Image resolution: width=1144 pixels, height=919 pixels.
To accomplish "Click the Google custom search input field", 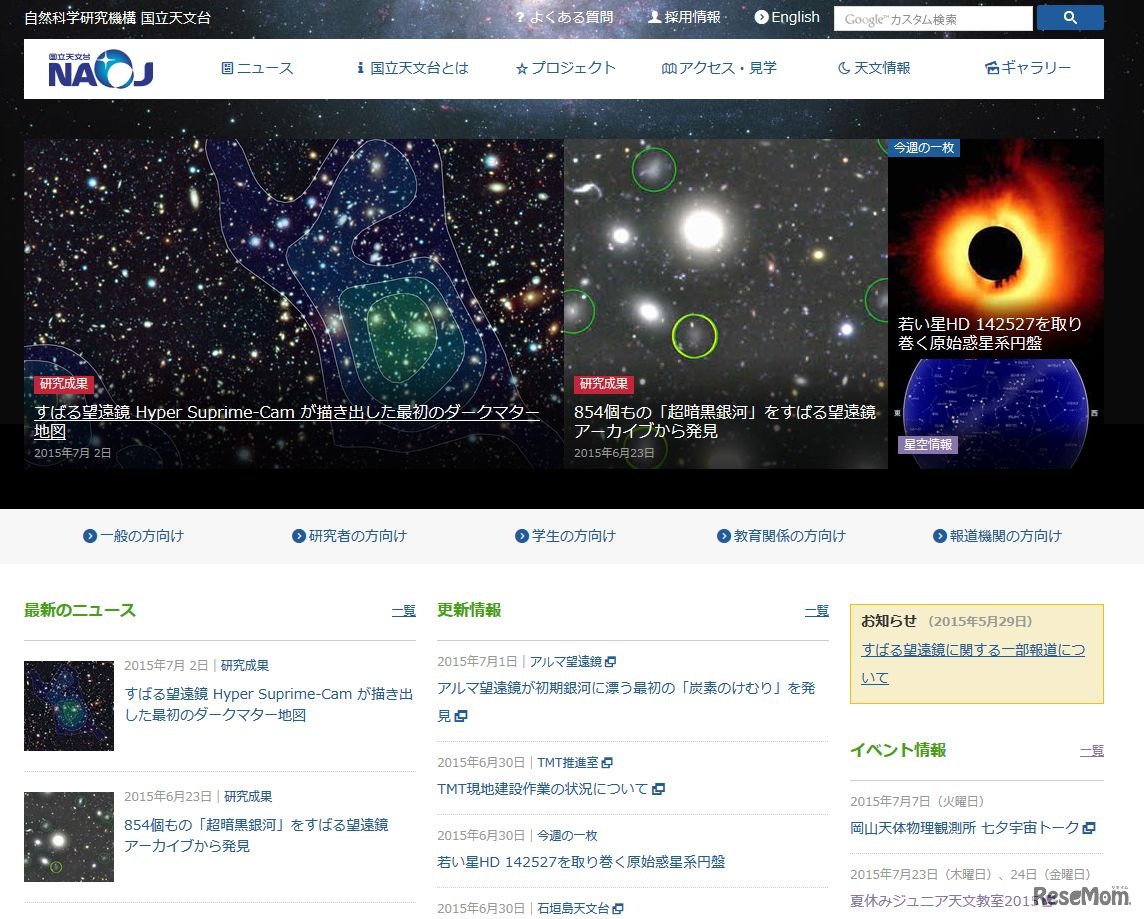I will tap(933, 17).
